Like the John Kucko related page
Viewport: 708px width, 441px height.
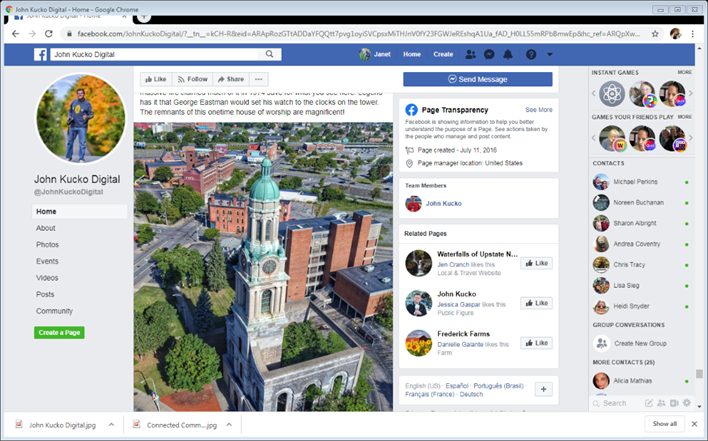coord(536,303)
